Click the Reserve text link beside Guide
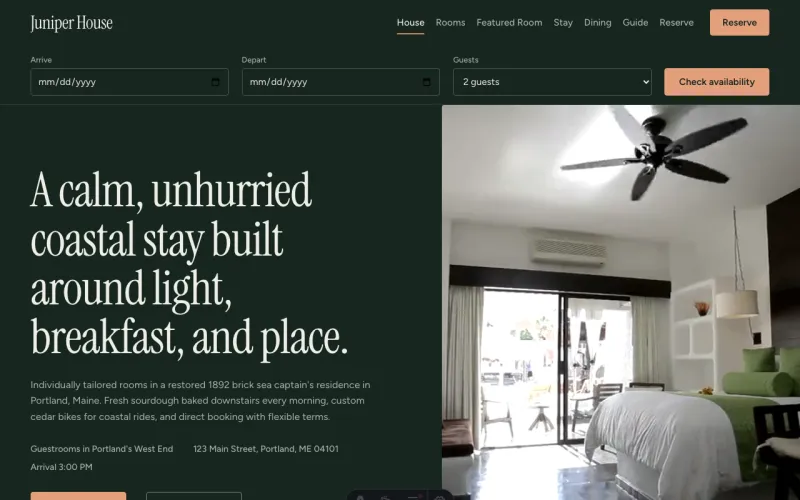 point(677,22)
